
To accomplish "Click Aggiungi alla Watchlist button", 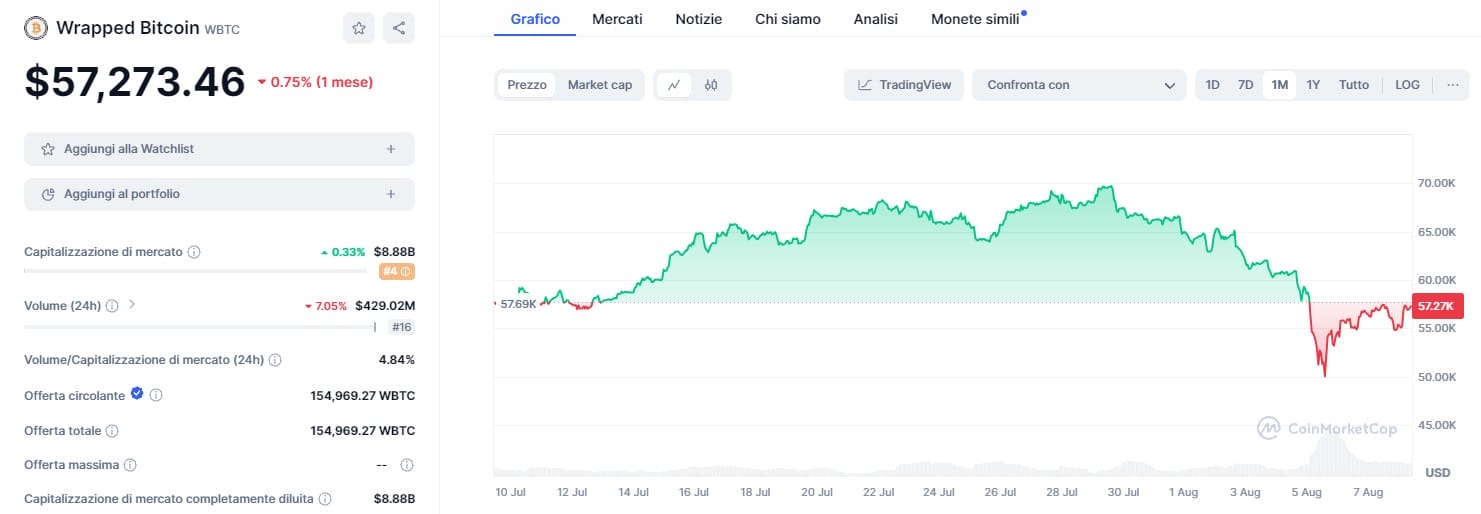I will 219,149.
